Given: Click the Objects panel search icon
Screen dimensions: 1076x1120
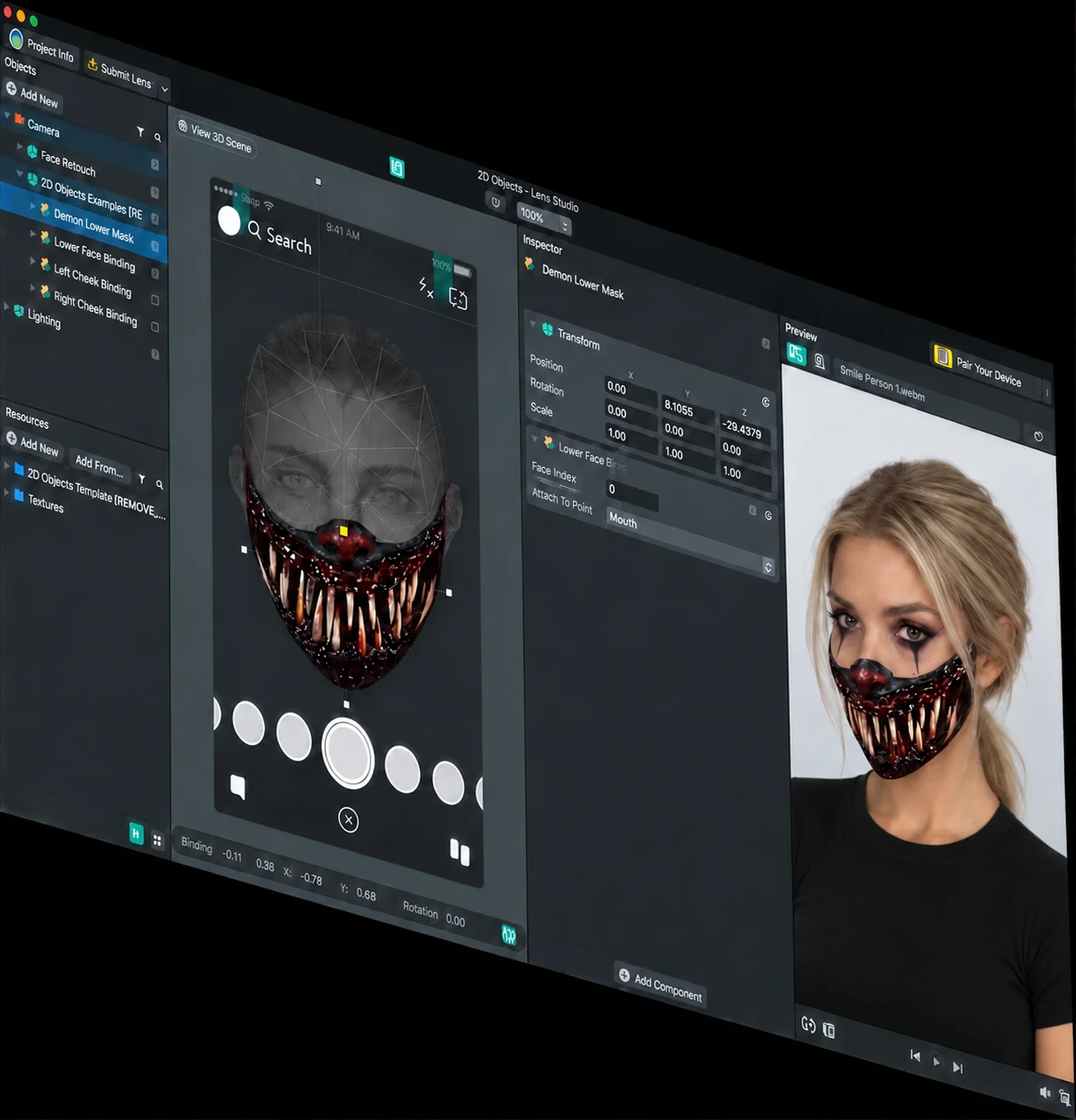Looking at the screenshot, I should coord(158,138).
